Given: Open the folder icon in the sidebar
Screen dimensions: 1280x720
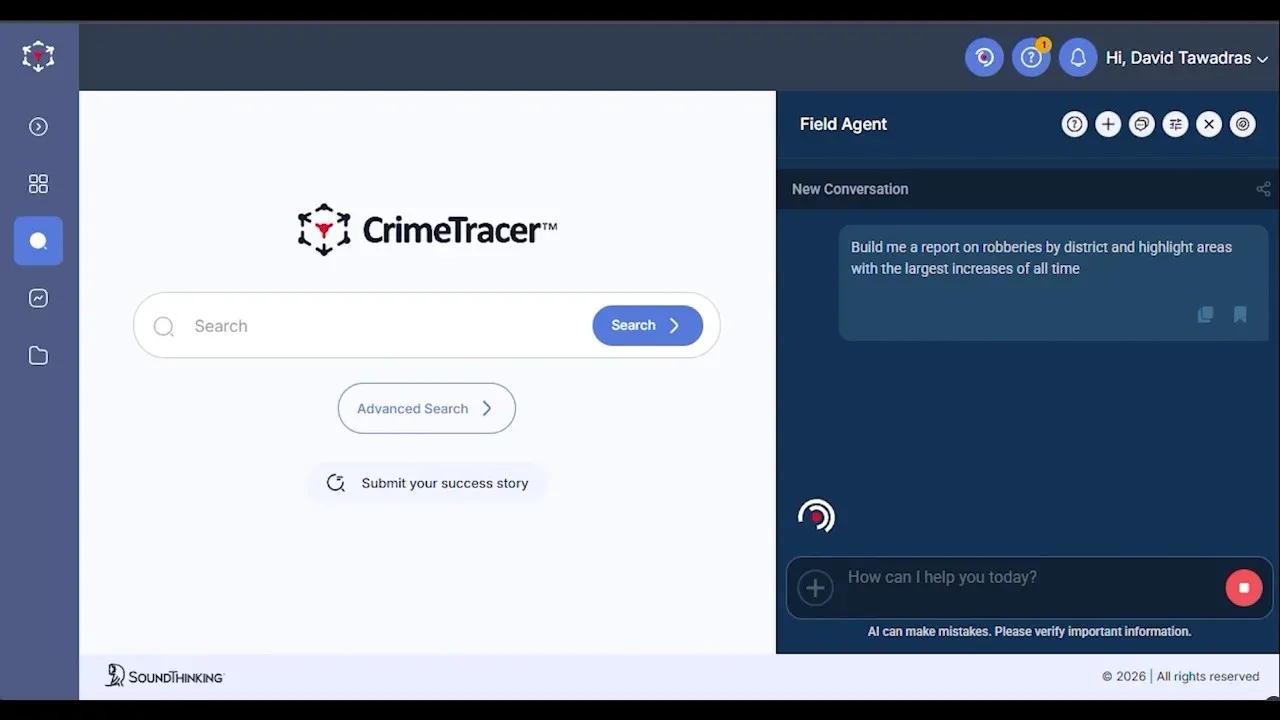Looking at the screenshot, I should [x=38, y=356].
